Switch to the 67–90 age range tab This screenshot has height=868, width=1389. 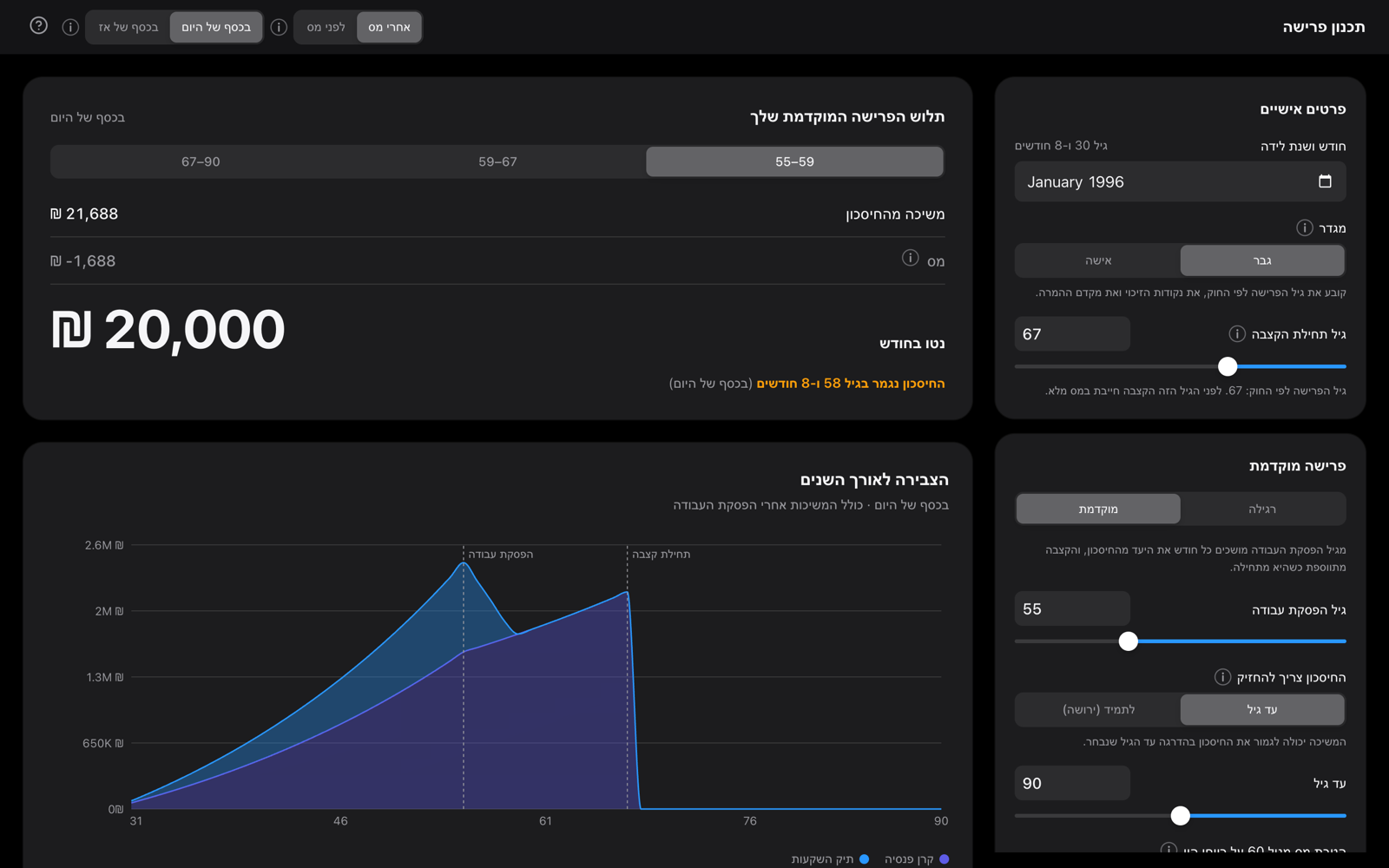[201, 161]
